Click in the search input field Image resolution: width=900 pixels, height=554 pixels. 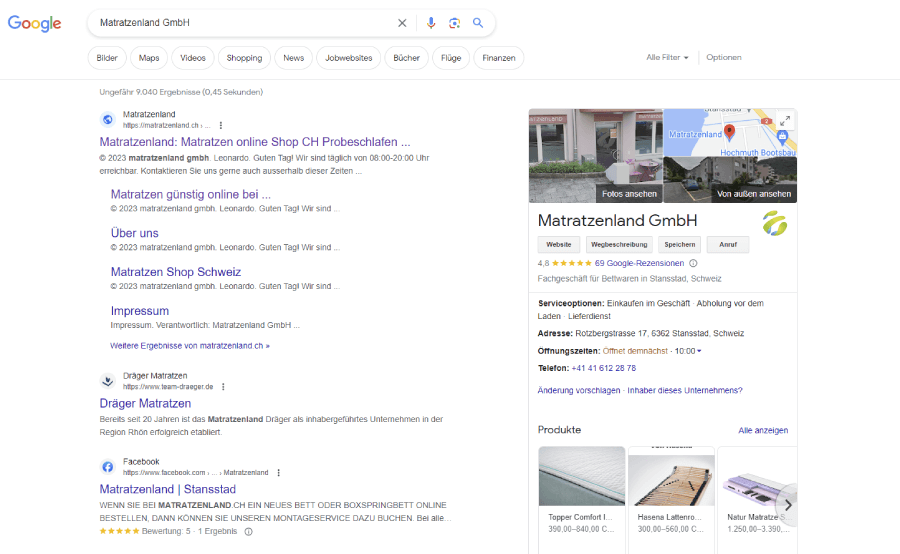(244, 23)
